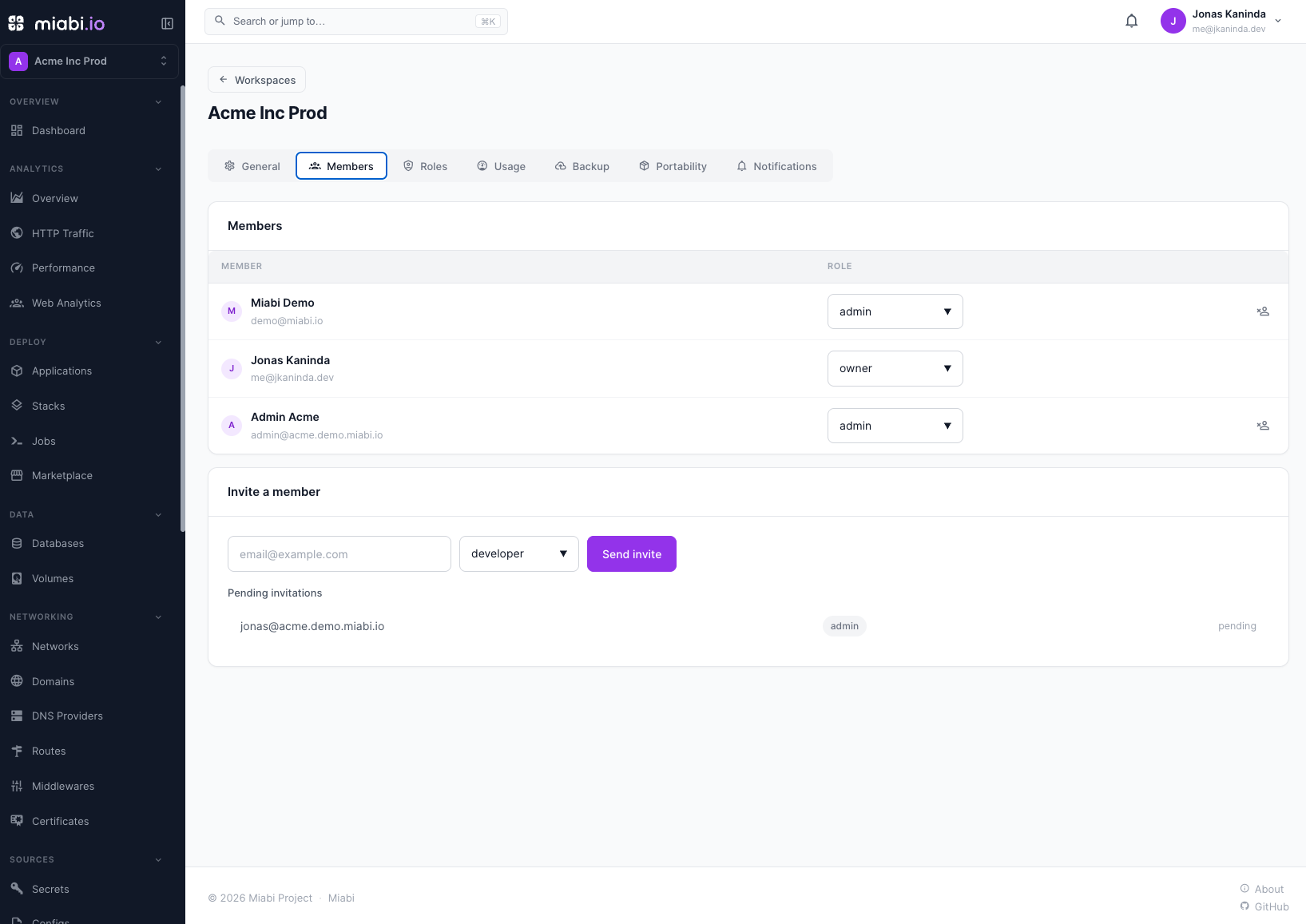This screenshot has height=924, width=1306.
Task: Open Acme Inc Prod workspace switcher
Action: [x=89, y=61]
